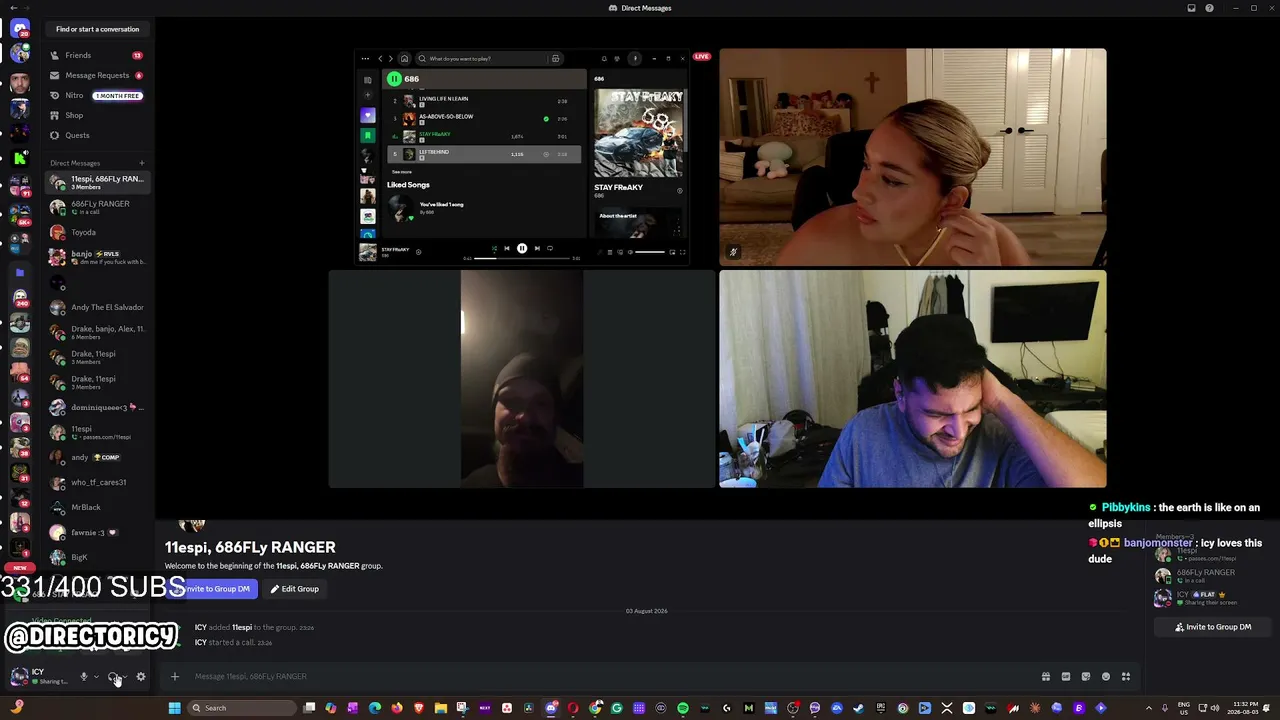1280x720 pixels.
Task: Open Discord help icon in title bar
Action: 1210,8
